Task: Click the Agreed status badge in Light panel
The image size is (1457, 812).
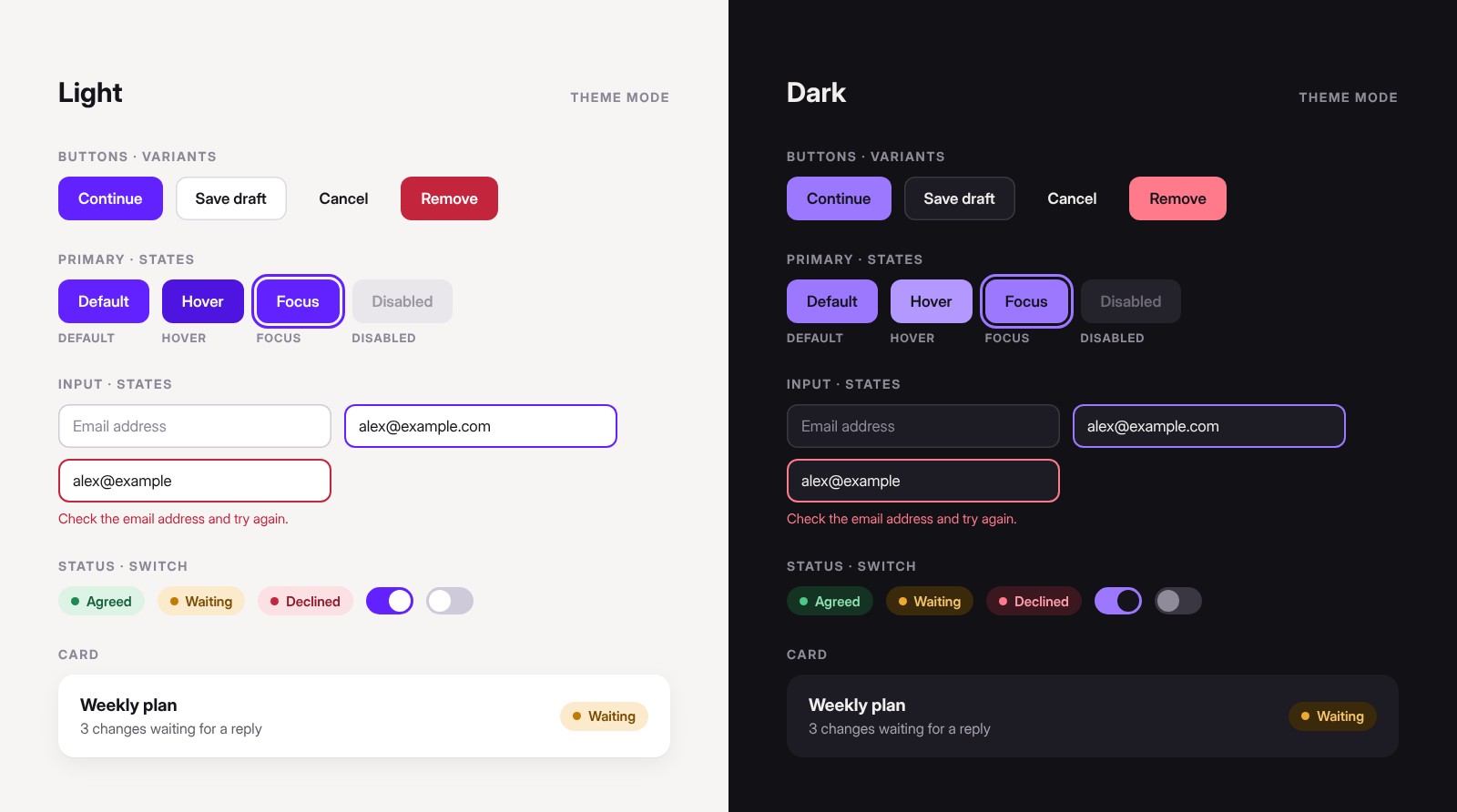Action: (x=101, y=601)
